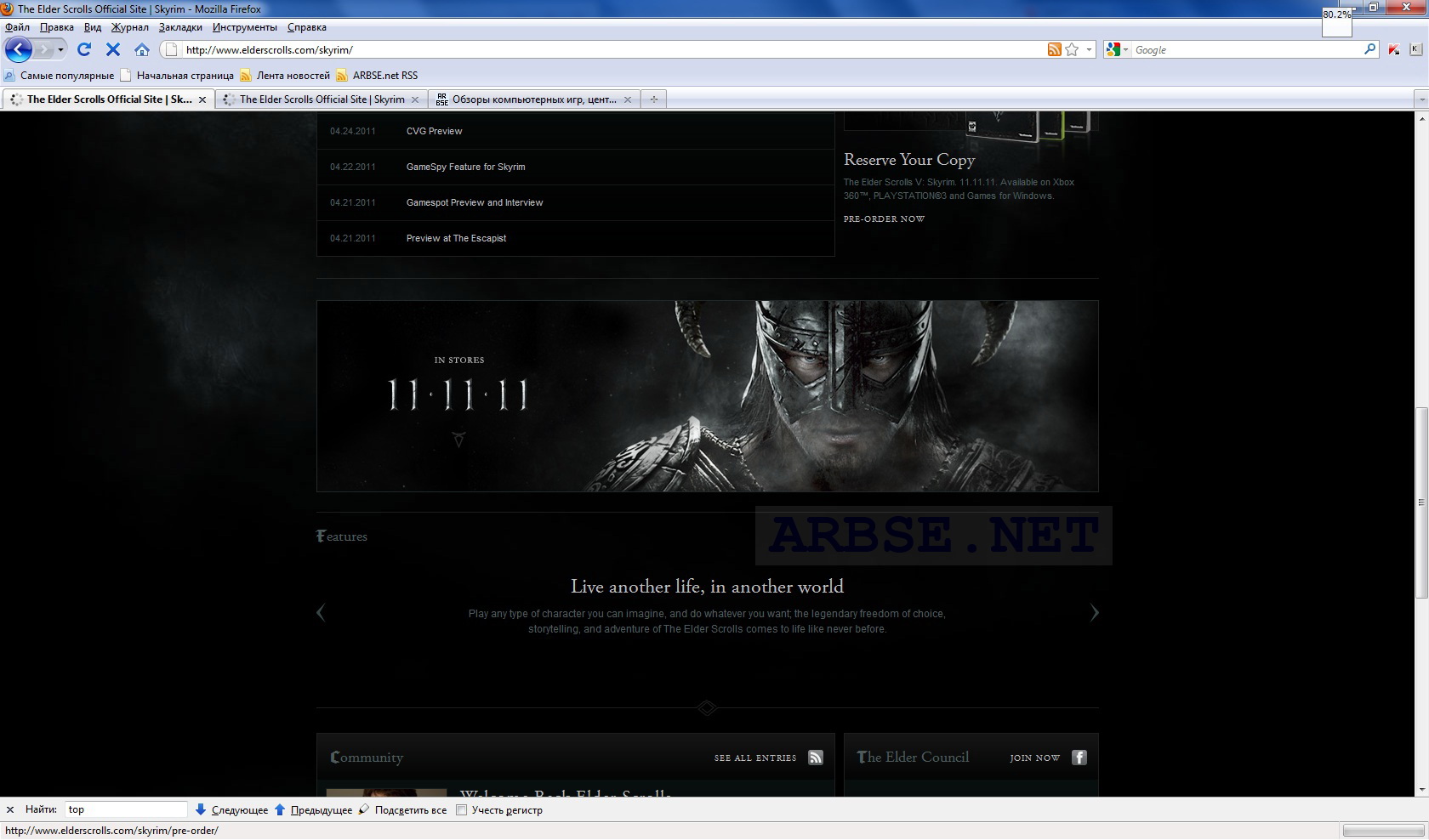Click the Google search input box
Screen dimensions: 1429x840
coord(1246,49)
